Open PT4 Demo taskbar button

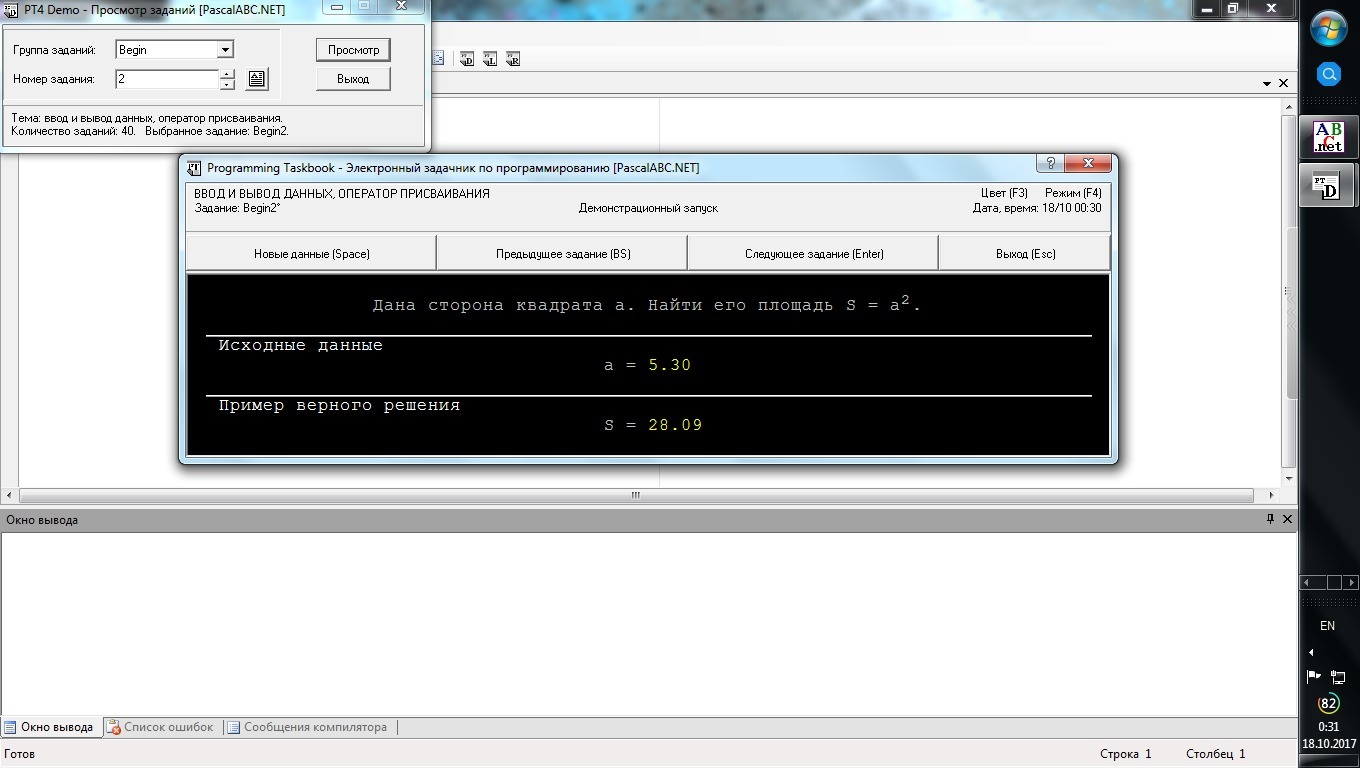1328,186
